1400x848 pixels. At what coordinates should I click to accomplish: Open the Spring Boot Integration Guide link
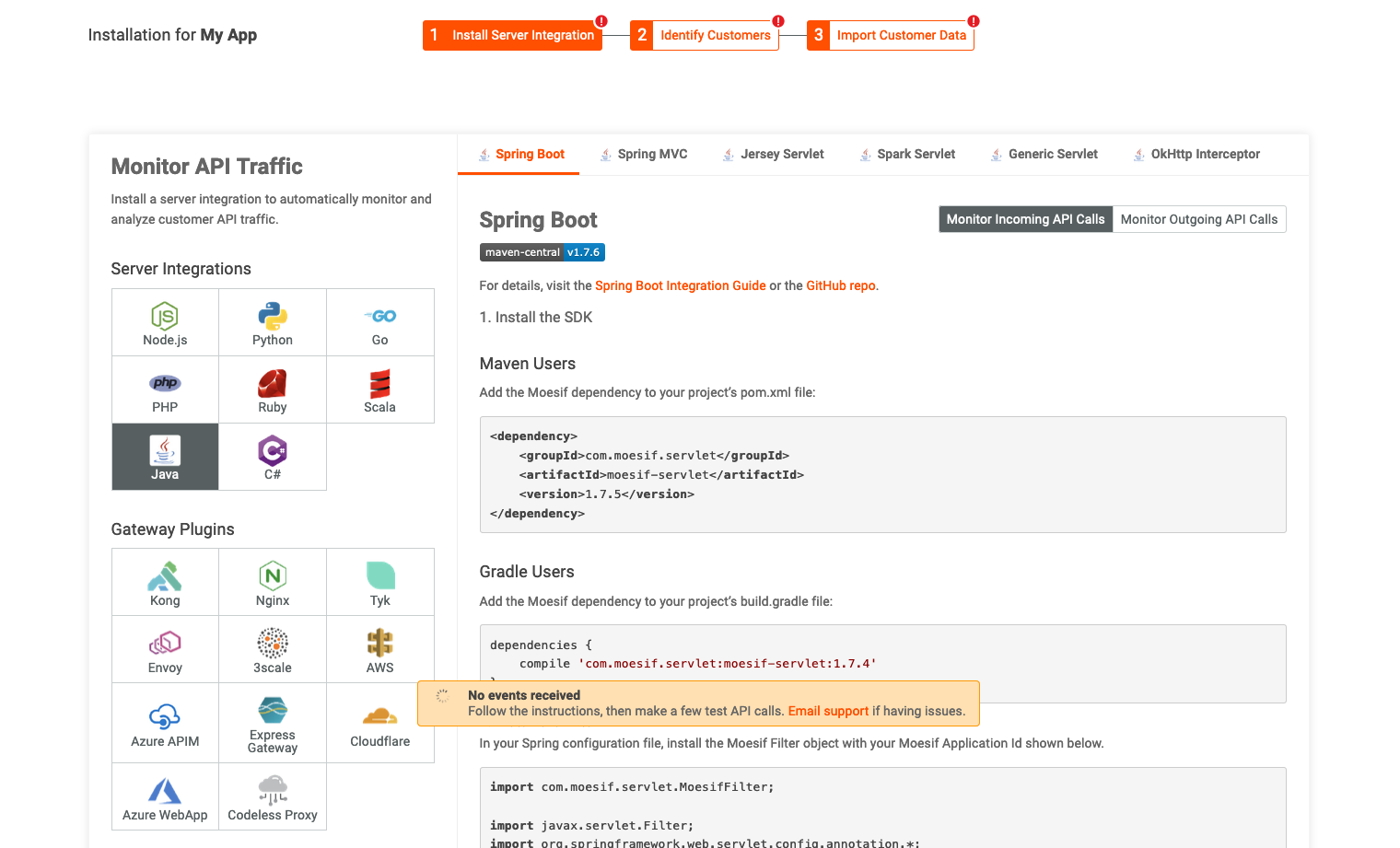coord(680,285)
